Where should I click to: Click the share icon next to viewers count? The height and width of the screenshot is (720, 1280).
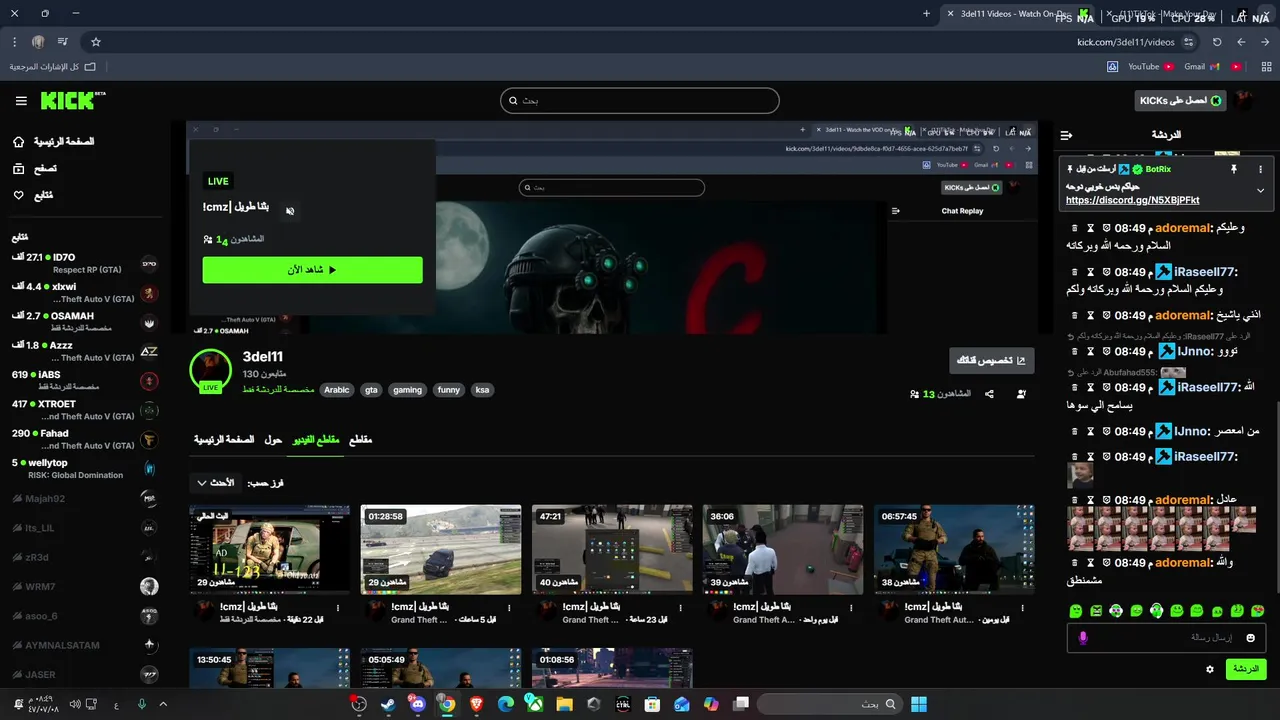989,394
